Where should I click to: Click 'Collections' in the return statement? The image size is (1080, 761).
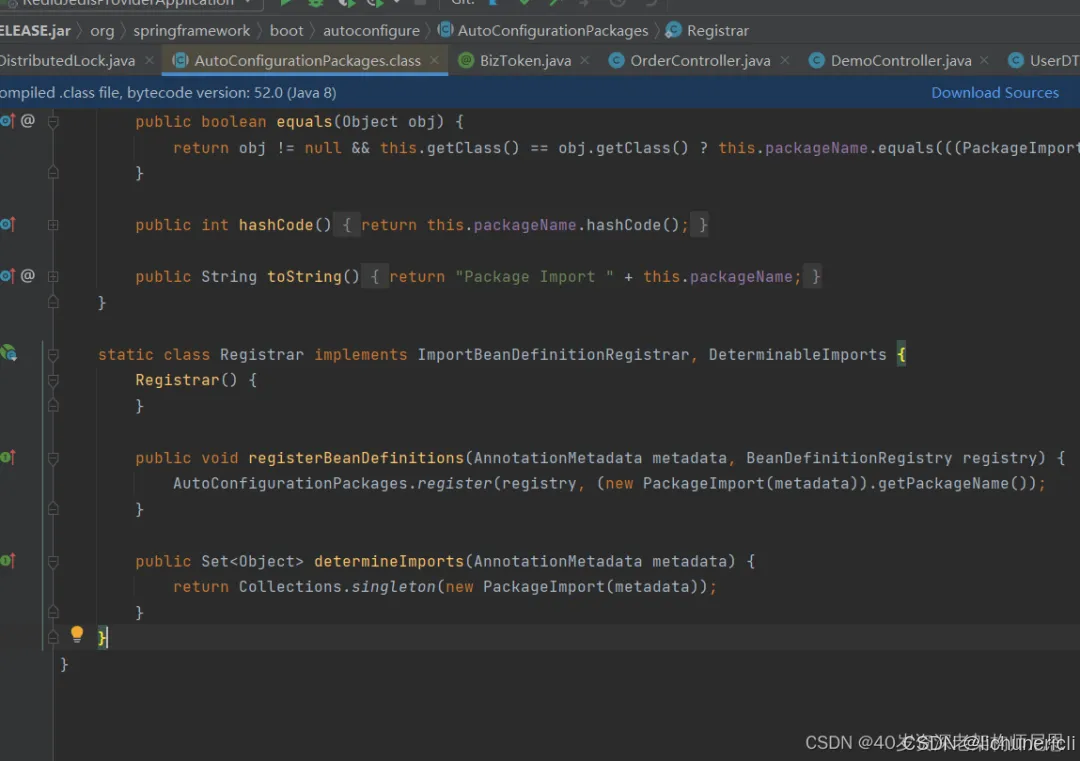click(290, 587)
